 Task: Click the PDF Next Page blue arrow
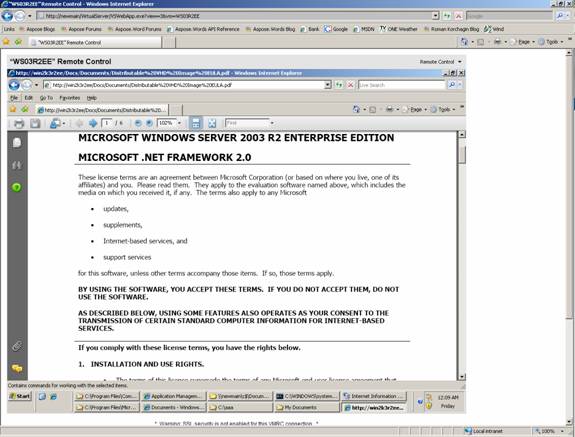93,123
